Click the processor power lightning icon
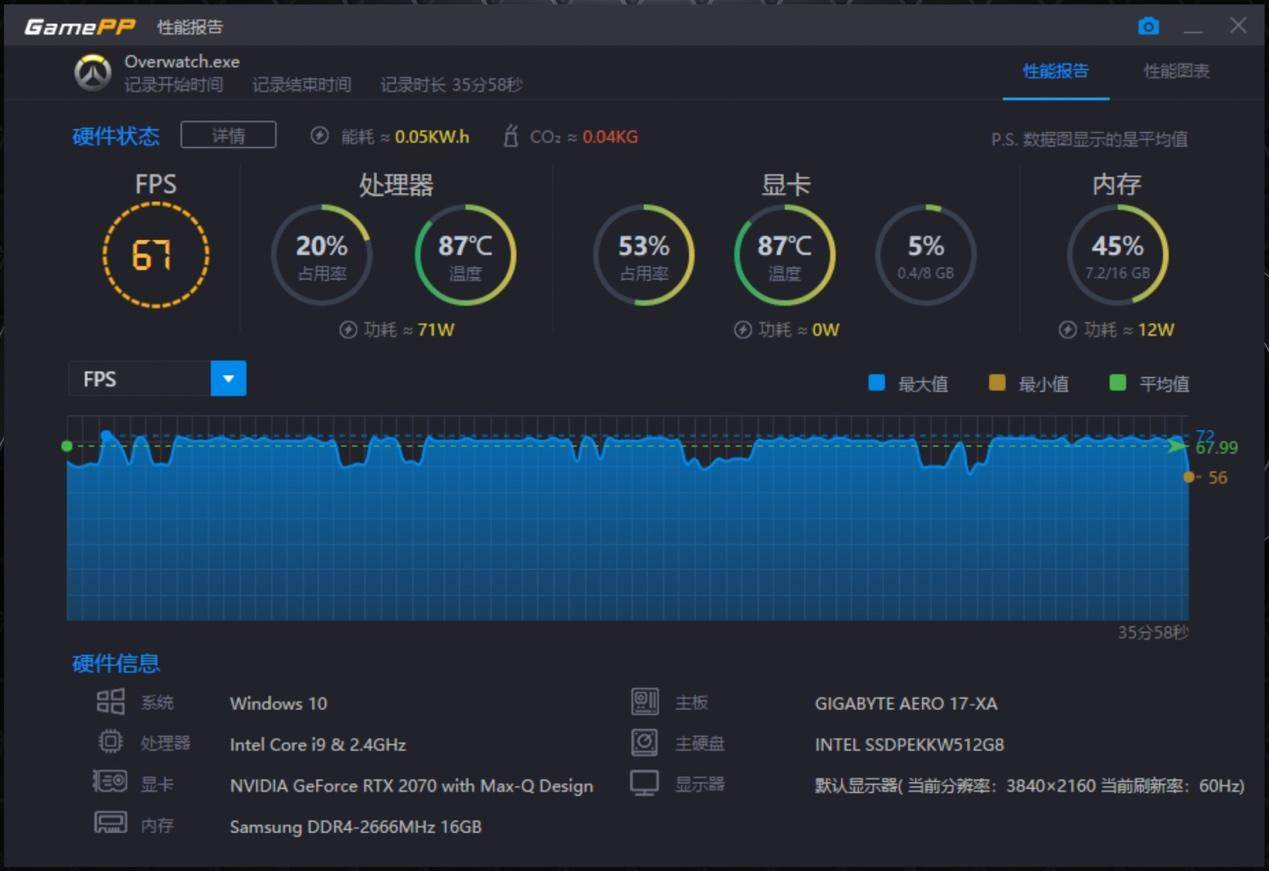 pos(348,330)
